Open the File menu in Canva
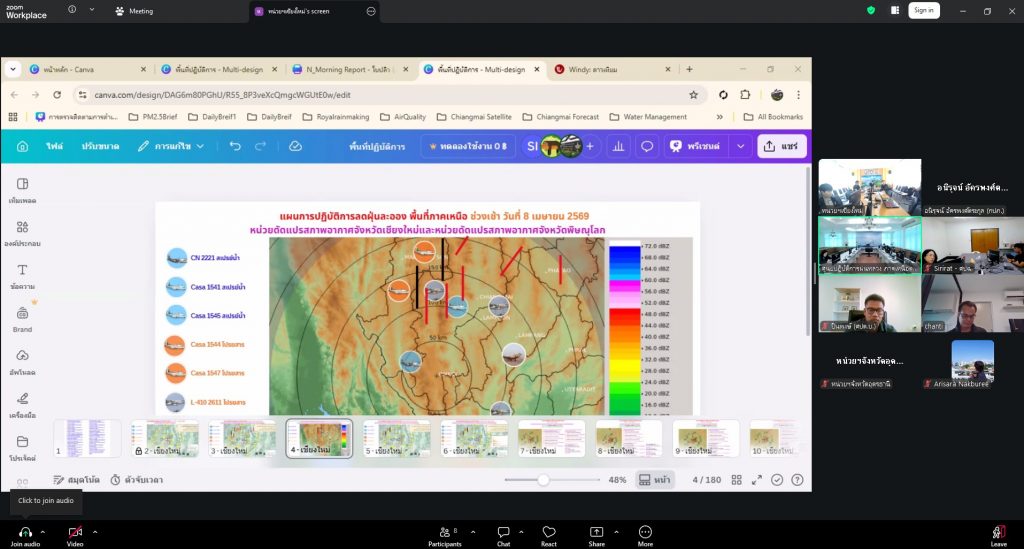Image resolution: width=1024 pixels, height=549 pixels. (x=54, y=146)
